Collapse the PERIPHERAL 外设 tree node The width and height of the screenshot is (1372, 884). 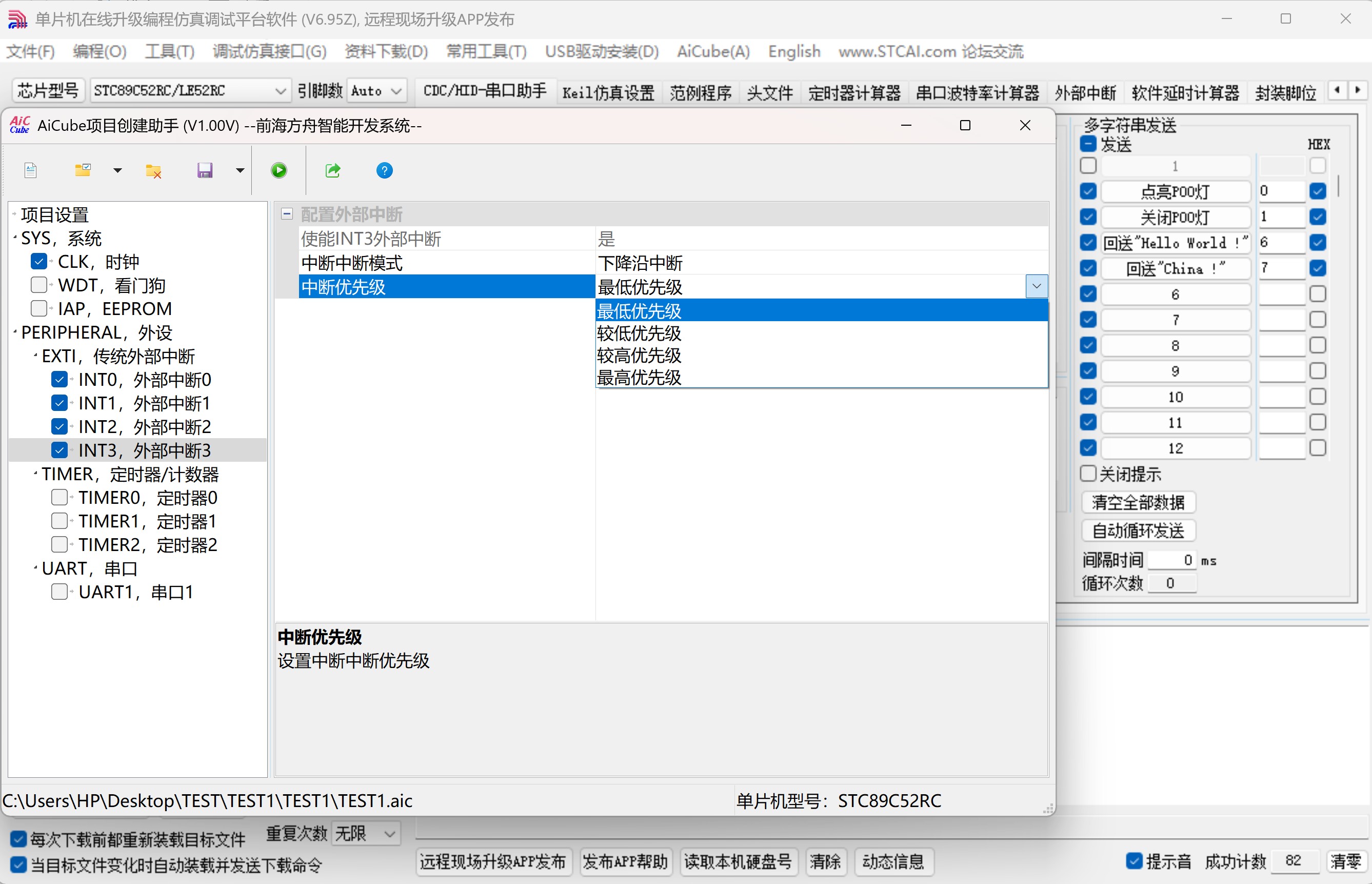[x=14, y=333]
